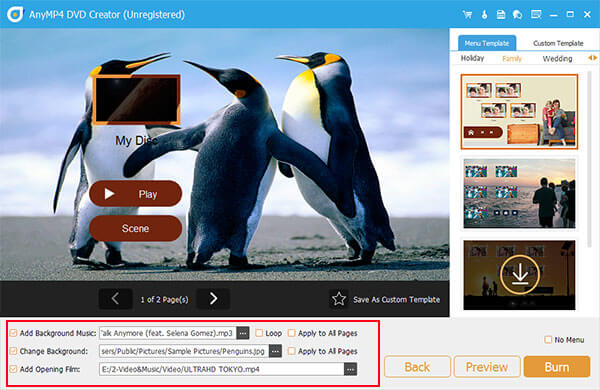This screenshot has height=390, width=600.
Task: Switch to Custom Template tab
Action: coord(558,43)
